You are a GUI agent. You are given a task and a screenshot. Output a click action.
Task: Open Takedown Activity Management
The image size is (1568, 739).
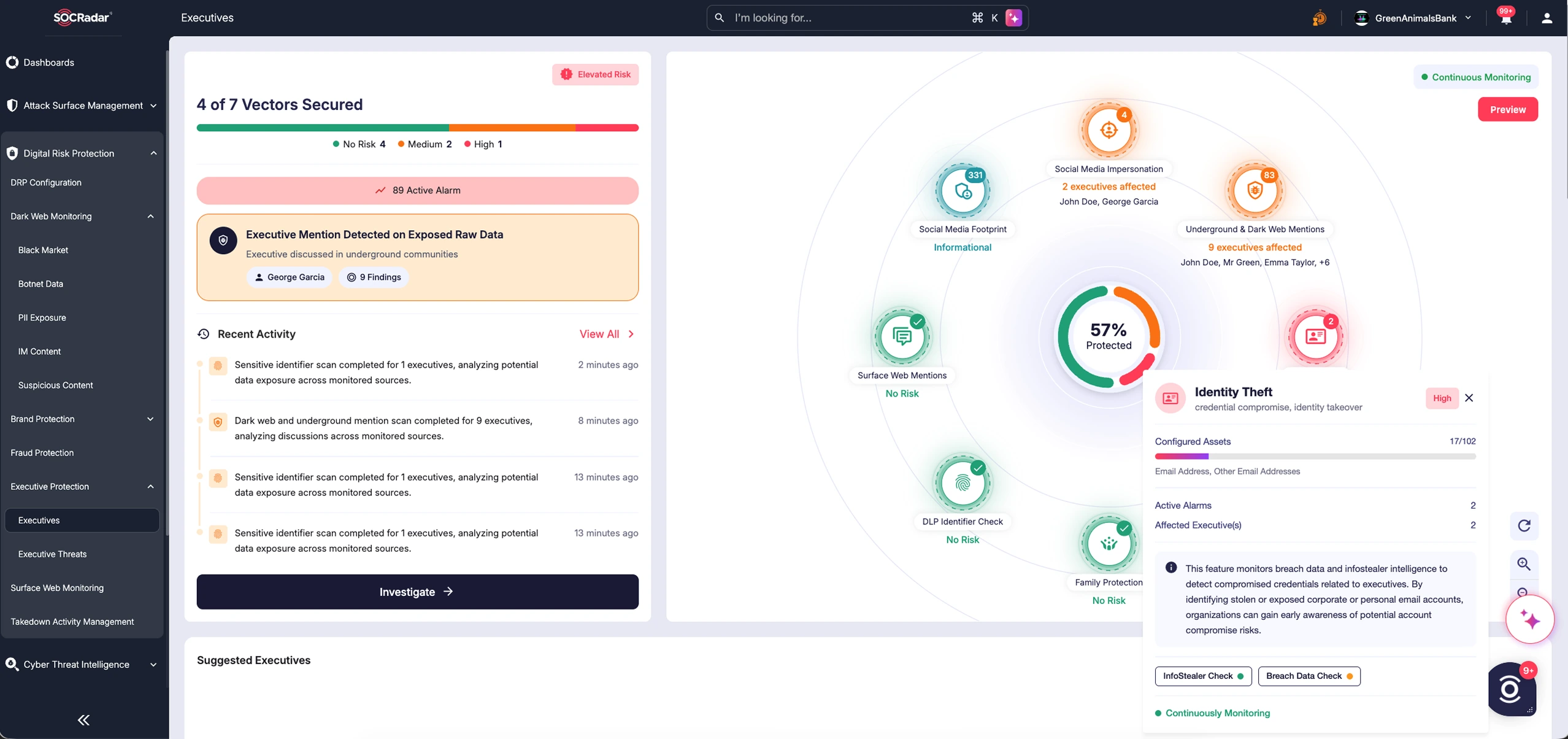coord(72,622)
